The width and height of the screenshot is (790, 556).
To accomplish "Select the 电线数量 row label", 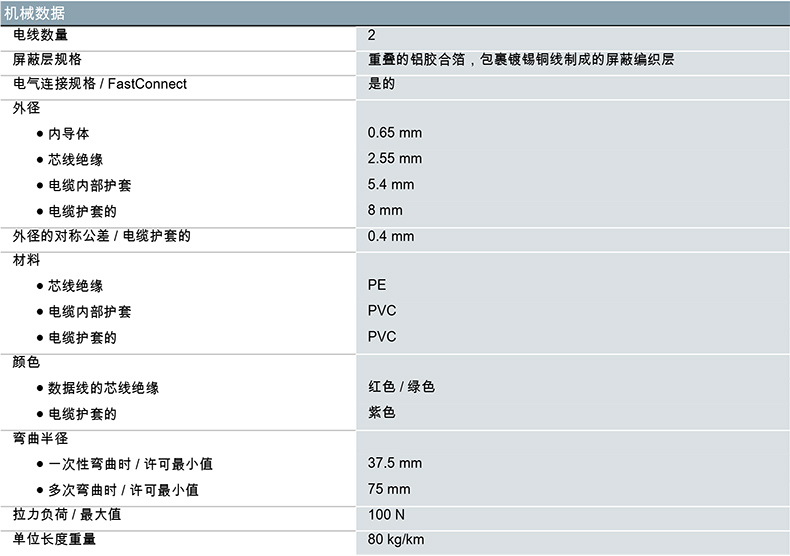I will click(x=47, y=36).
